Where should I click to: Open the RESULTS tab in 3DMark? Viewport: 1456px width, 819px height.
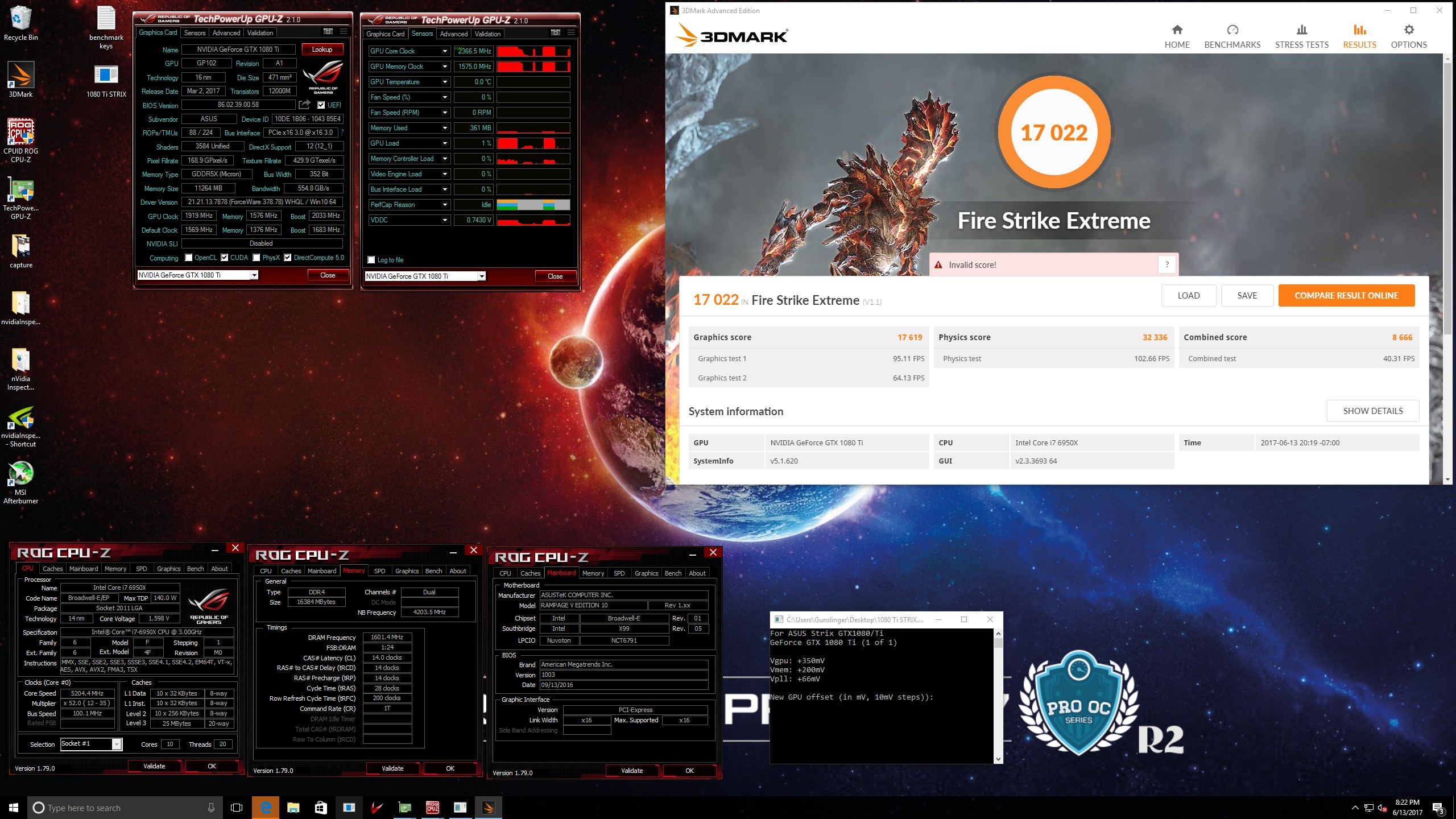(x=1360, y=36)
